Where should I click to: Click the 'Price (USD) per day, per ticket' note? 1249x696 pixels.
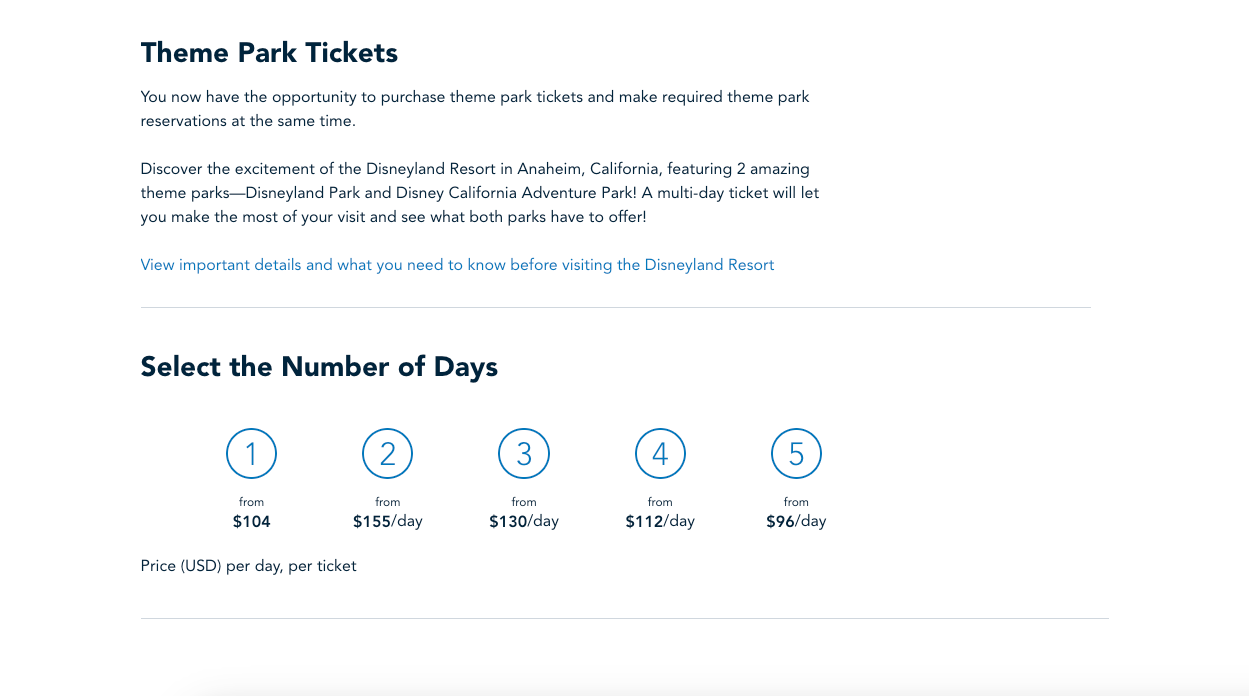tap(248, 566)
